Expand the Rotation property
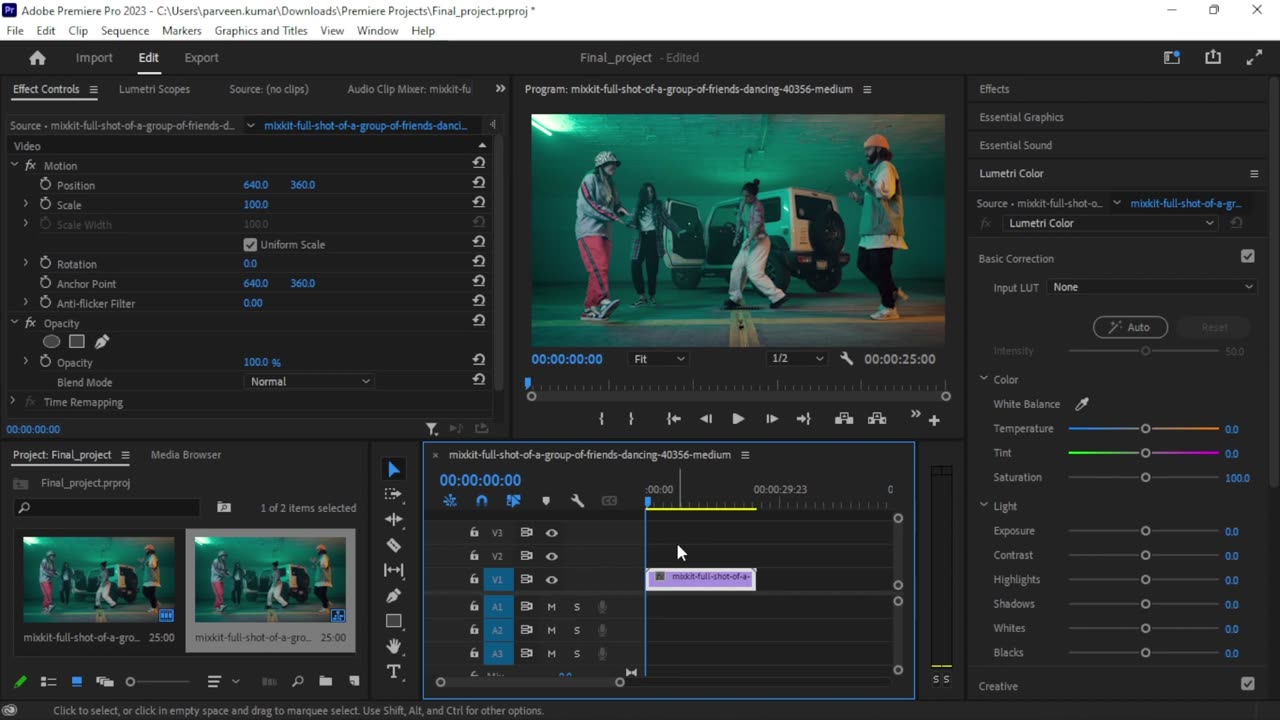1280x720 pixels. click(26, 263)
